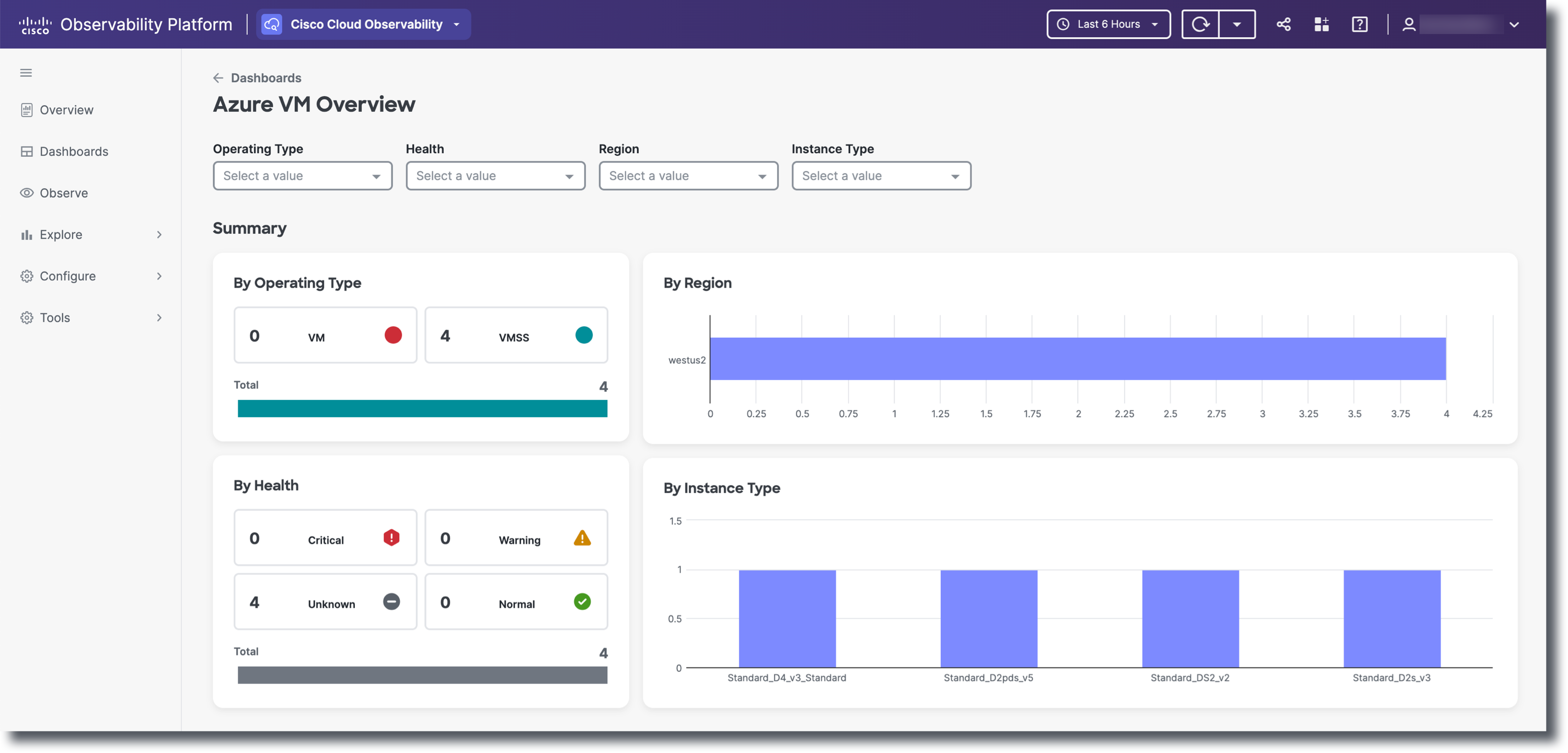Click the teal VMSS status dot

(584, 335)
